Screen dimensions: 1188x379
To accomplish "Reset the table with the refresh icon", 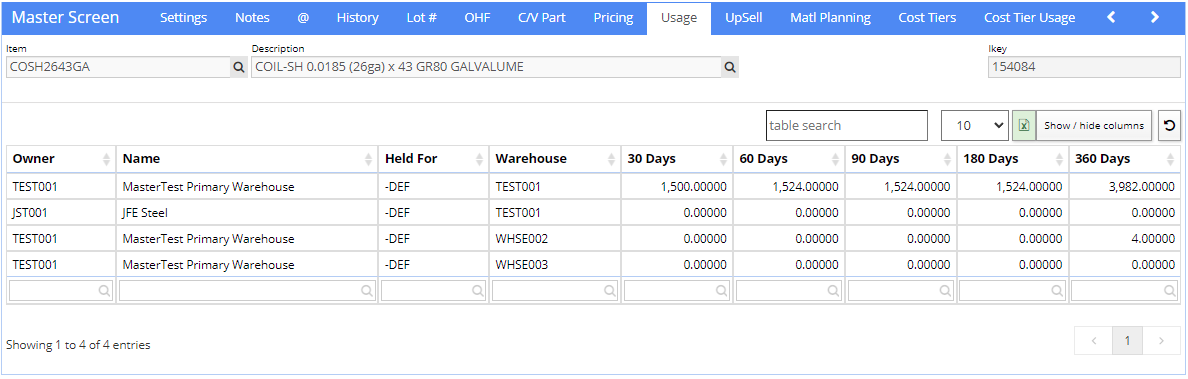I will point(1169,125).
